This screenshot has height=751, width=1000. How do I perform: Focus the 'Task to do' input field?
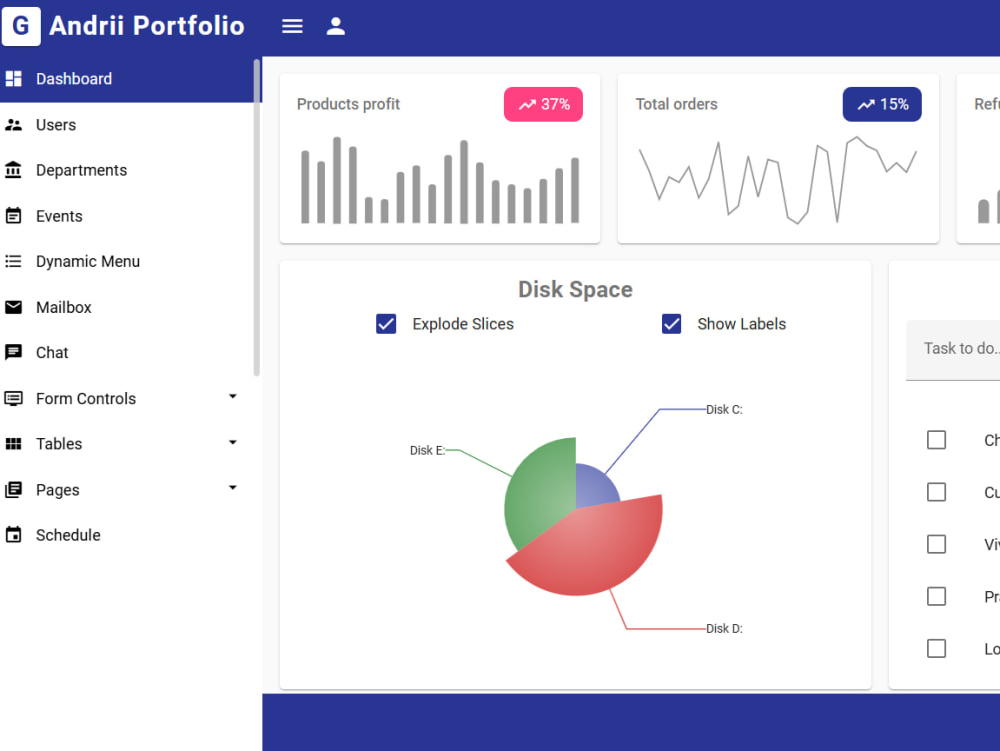click(x=953, y=349)
